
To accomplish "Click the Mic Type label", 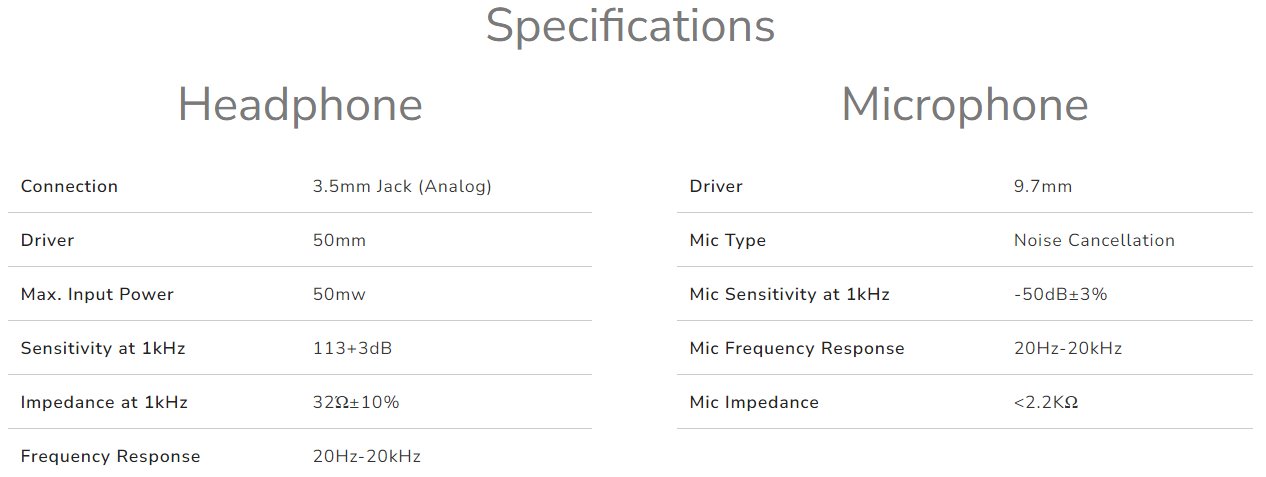I will (728, 240).
